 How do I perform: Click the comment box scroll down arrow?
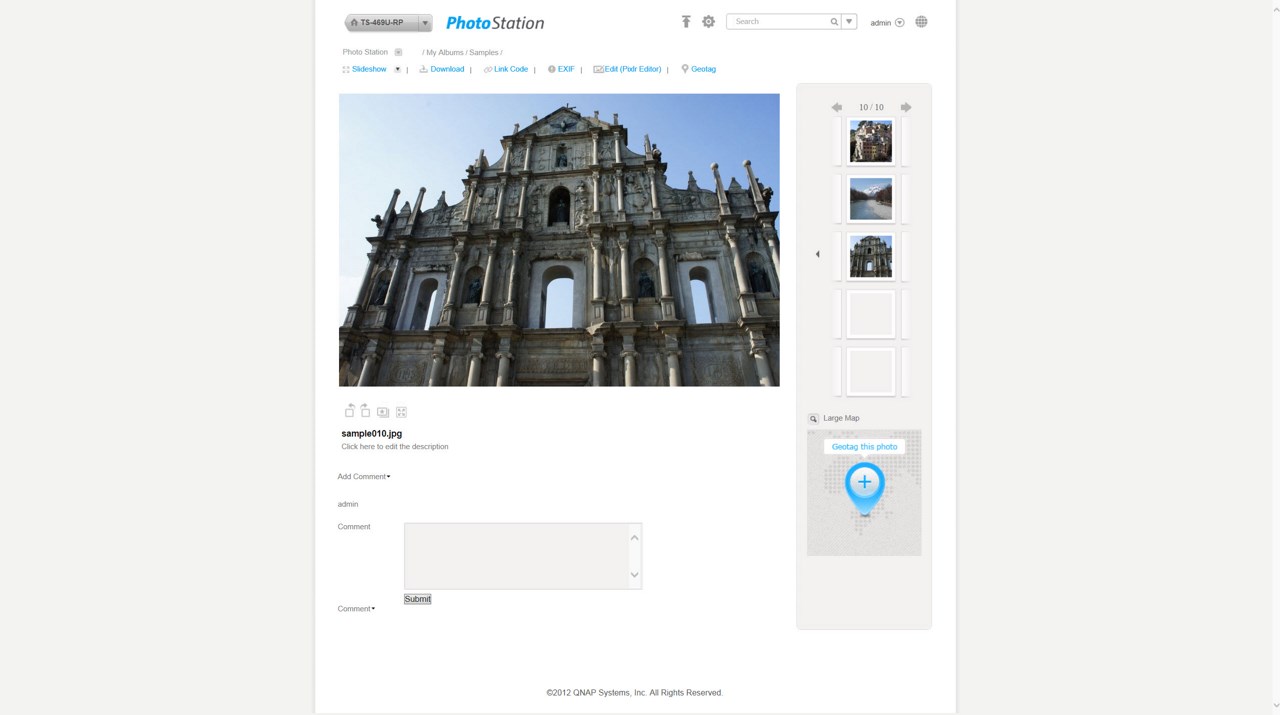pos(634,575)
